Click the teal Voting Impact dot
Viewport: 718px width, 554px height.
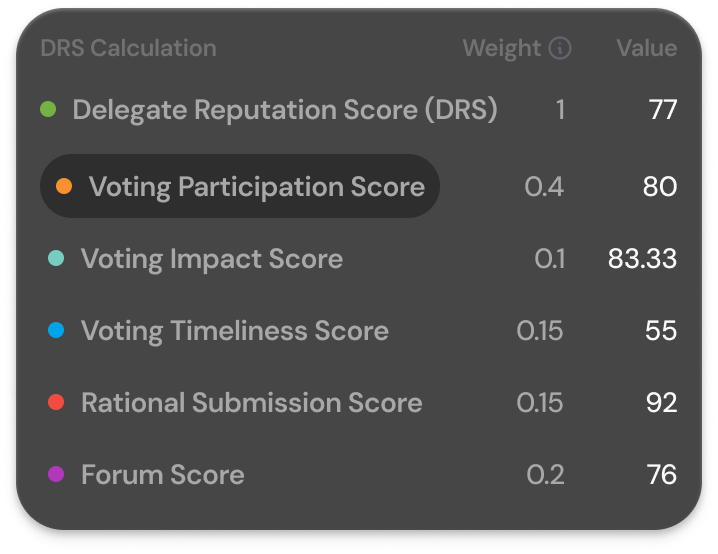tap(56, 259)
